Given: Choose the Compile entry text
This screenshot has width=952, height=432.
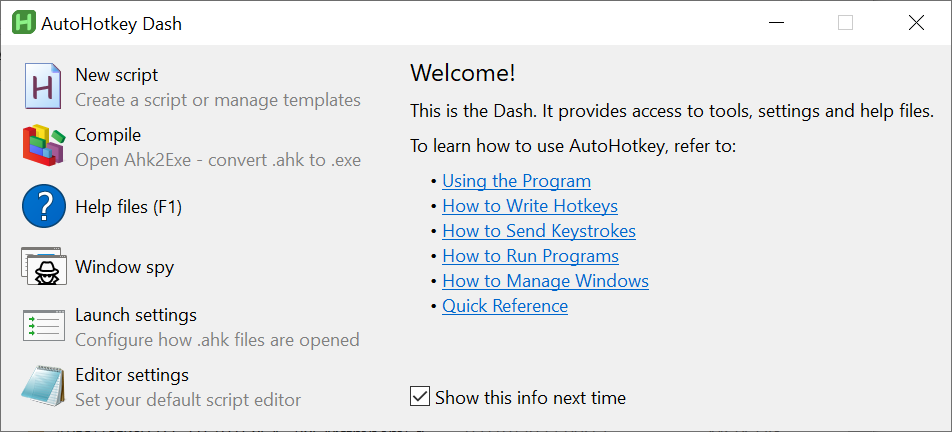Looking at the screenshot, I should tap(108, 135).
